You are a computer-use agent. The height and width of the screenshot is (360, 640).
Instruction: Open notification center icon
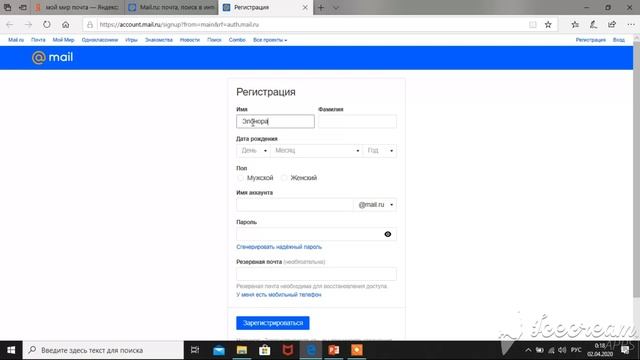point(625,350)
